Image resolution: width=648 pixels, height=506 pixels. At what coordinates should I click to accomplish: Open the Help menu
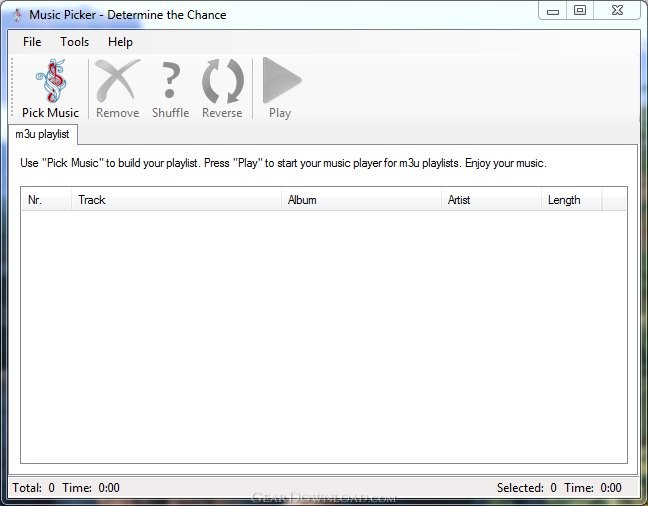120,42
